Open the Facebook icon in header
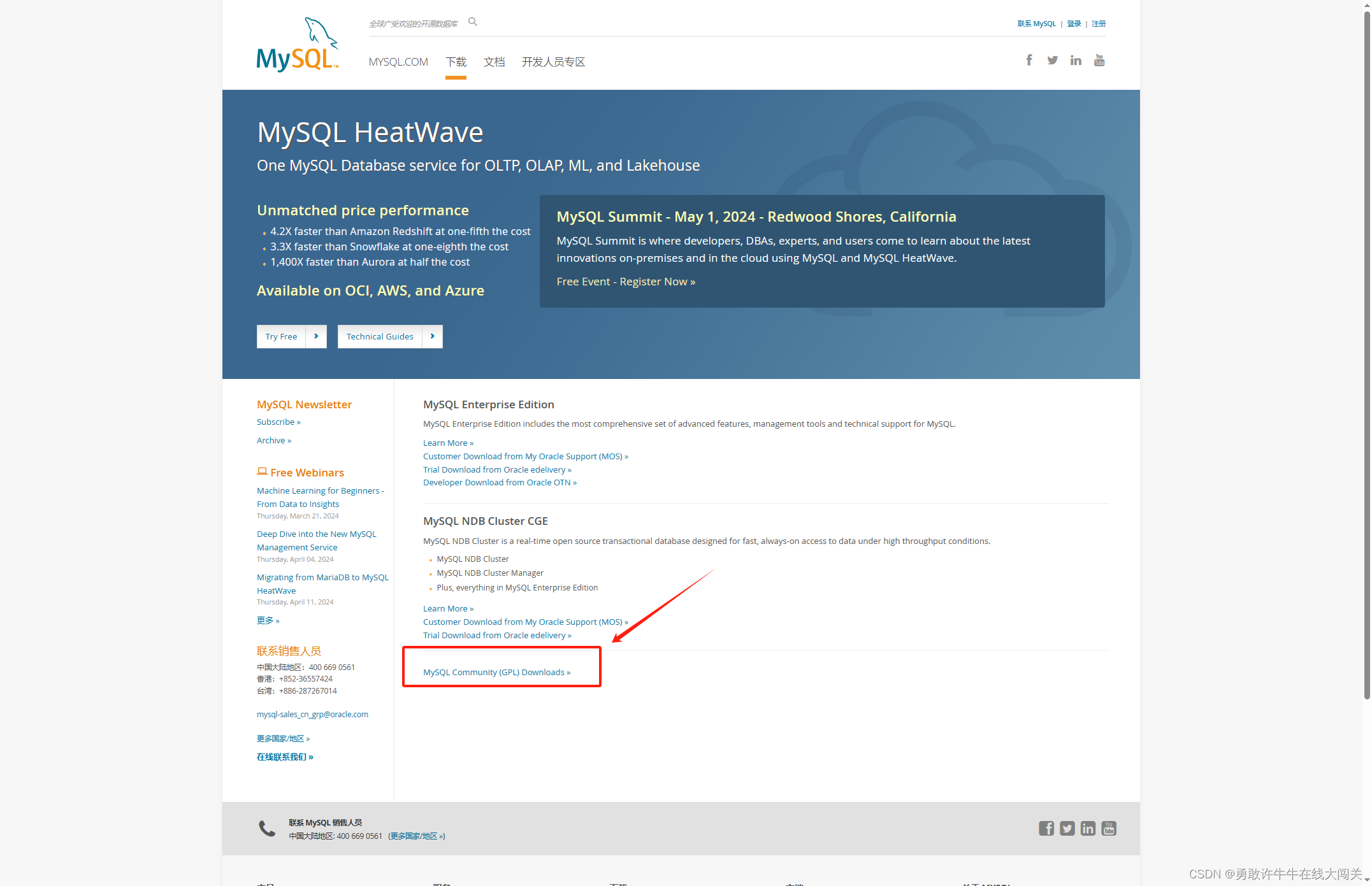The height and width of the screenshot is (886, 1372). coord(1029,60)
